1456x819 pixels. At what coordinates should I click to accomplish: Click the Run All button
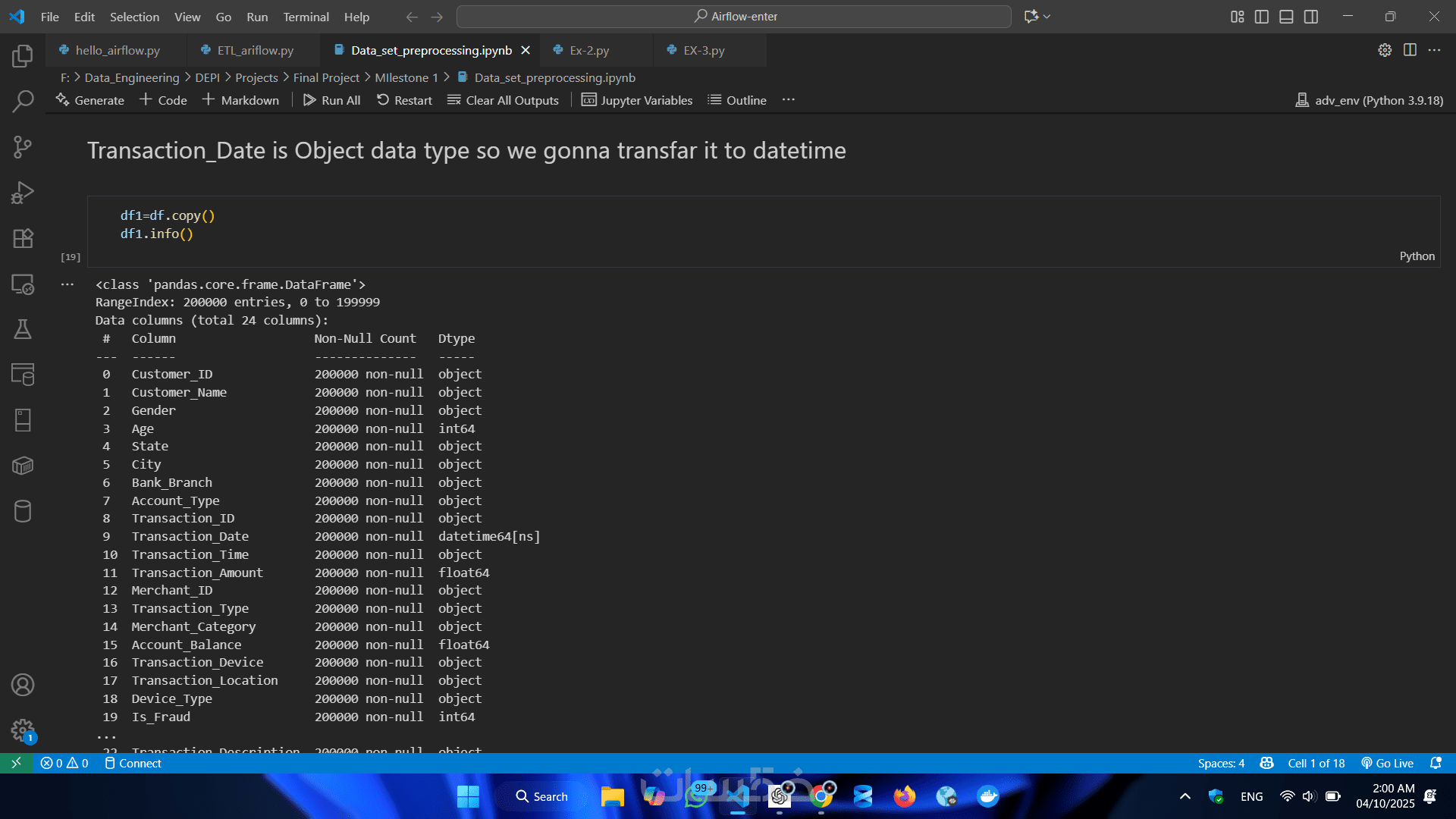tap(331, 100)
